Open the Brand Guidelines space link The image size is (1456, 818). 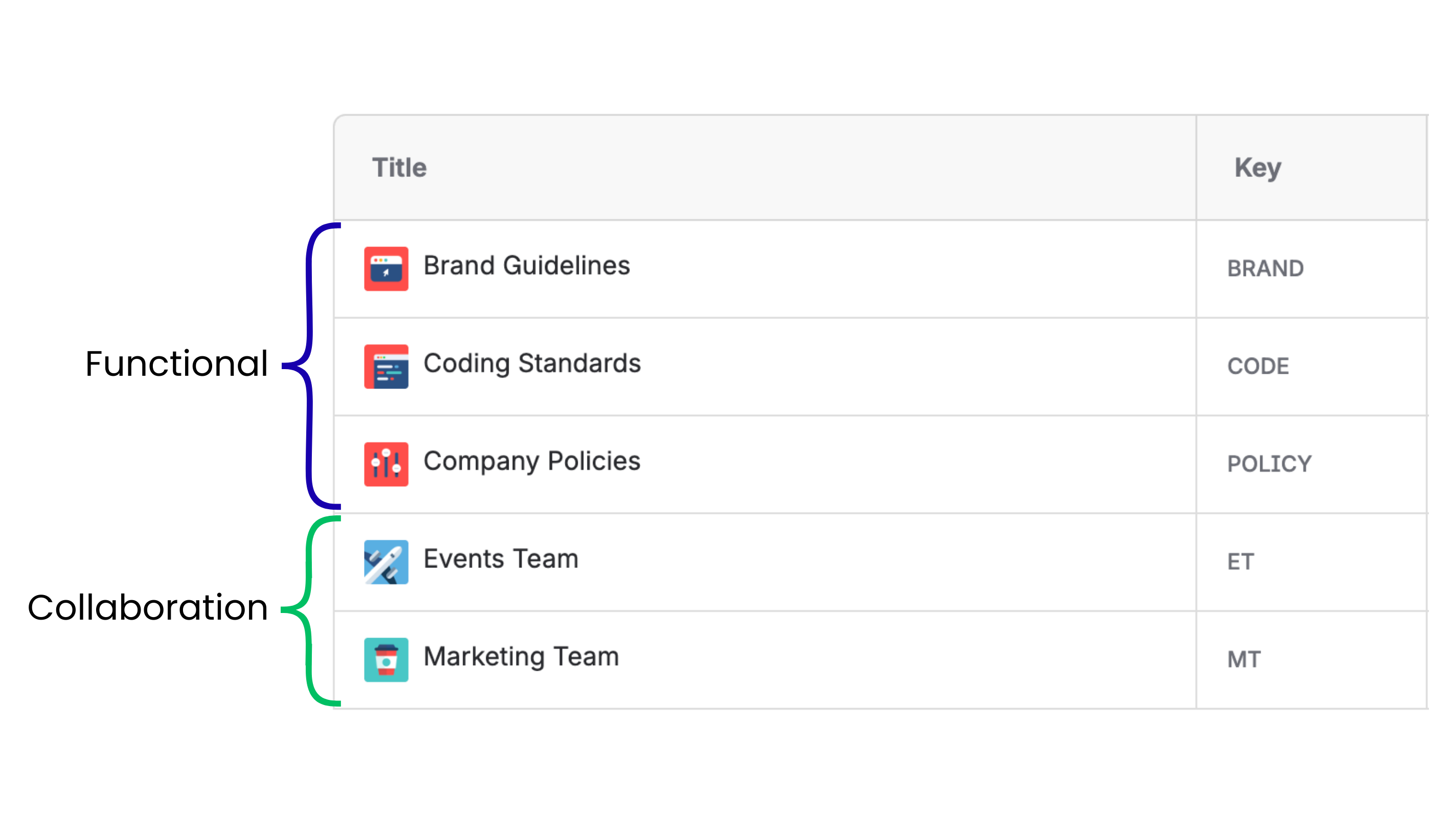[527, 266]
